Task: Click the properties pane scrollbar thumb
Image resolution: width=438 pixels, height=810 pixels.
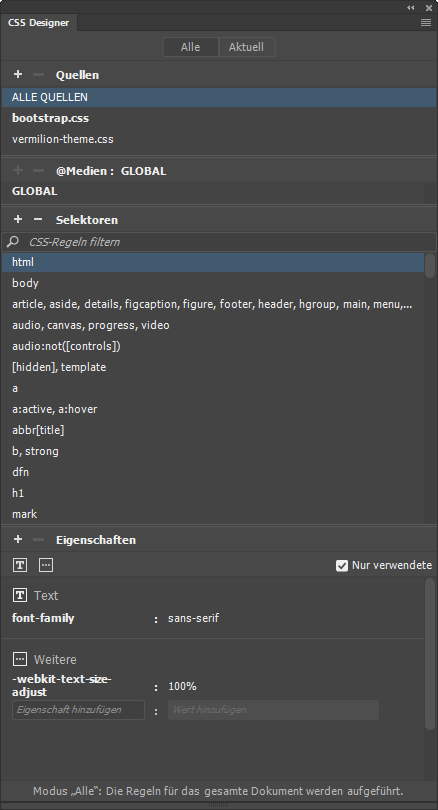Action: pos(430,654)
